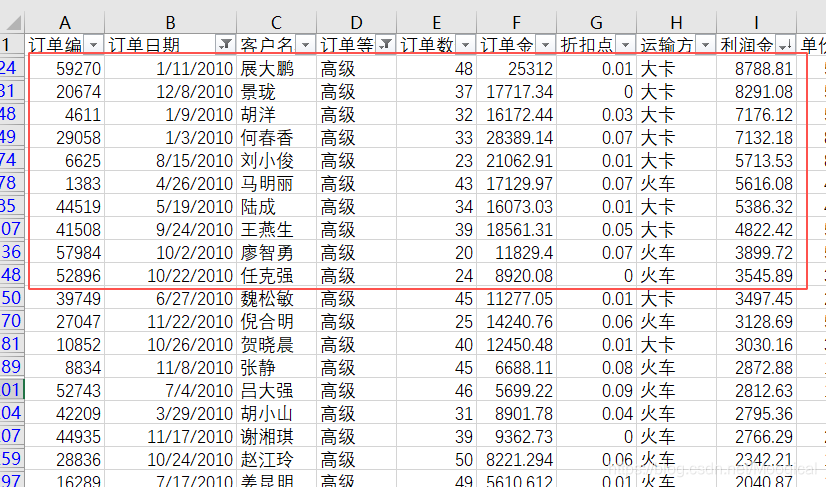The height and width of the screenshot is (487, 826).
Task: Click order amount 9362.73
Action: (x=524, y=437)
